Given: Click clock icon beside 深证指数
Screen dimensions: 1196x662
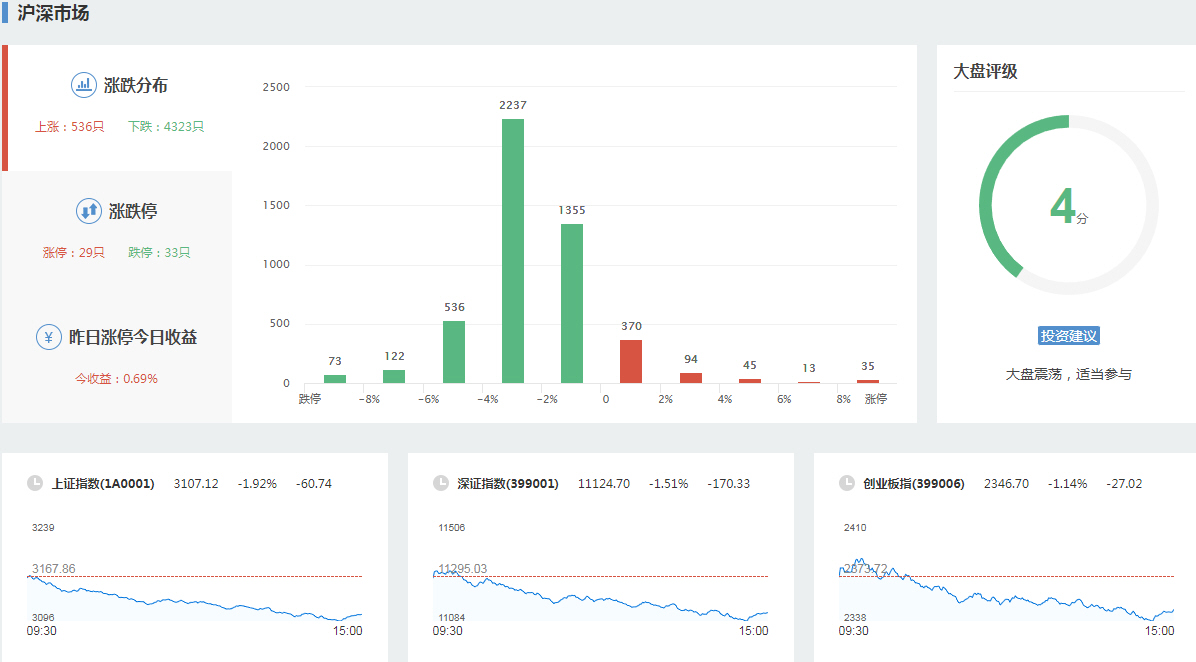Looking at the screenshot, I should coord(441,484).
